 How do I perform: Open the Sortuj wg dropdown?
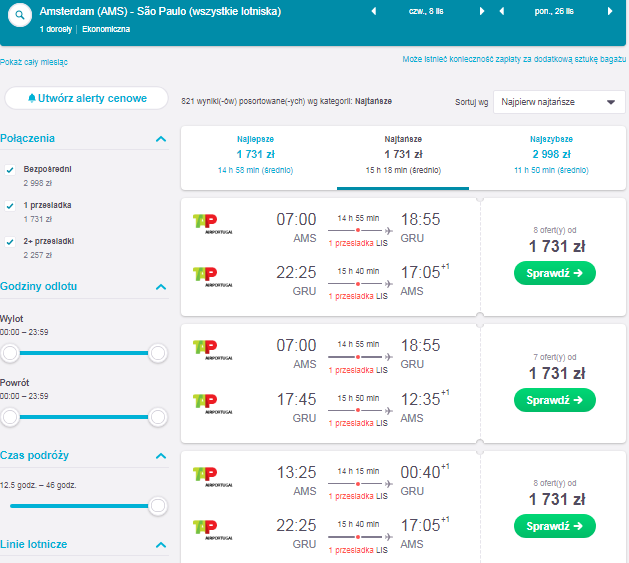pos(559,102)
